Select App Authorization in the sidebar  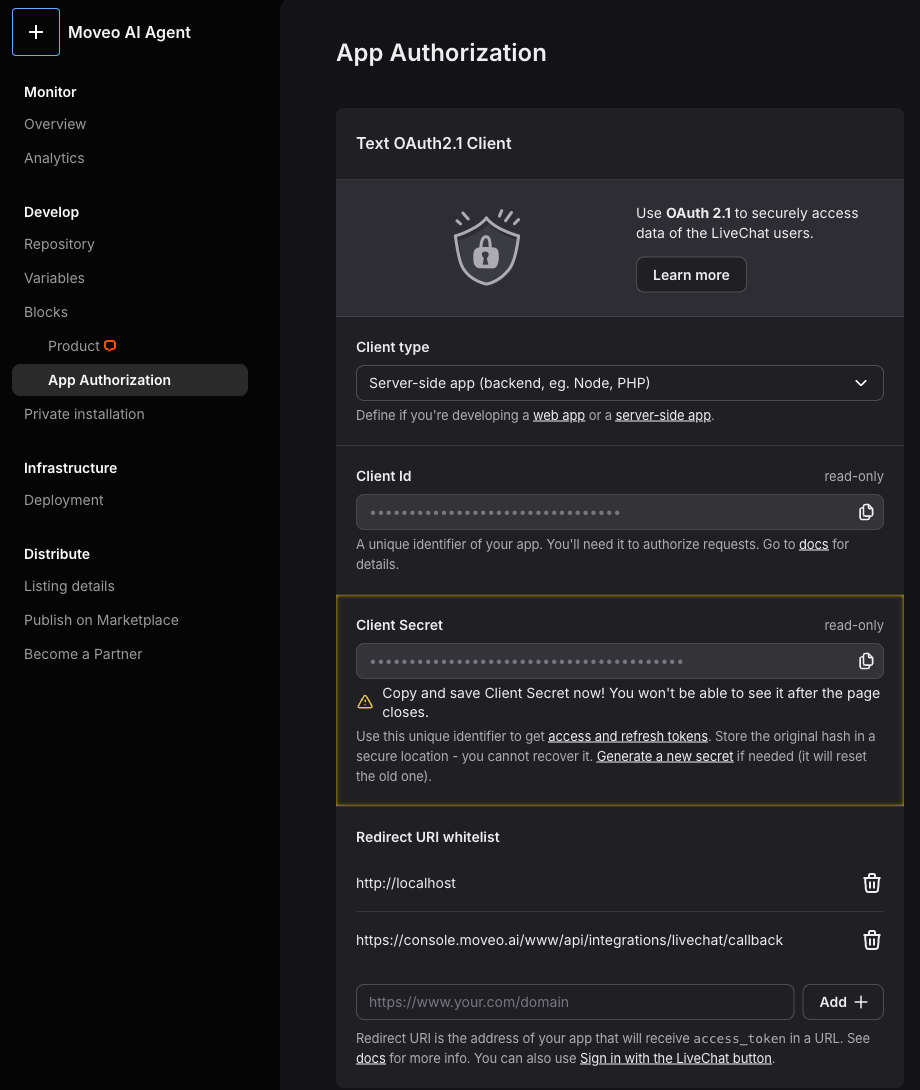[130, 380]
